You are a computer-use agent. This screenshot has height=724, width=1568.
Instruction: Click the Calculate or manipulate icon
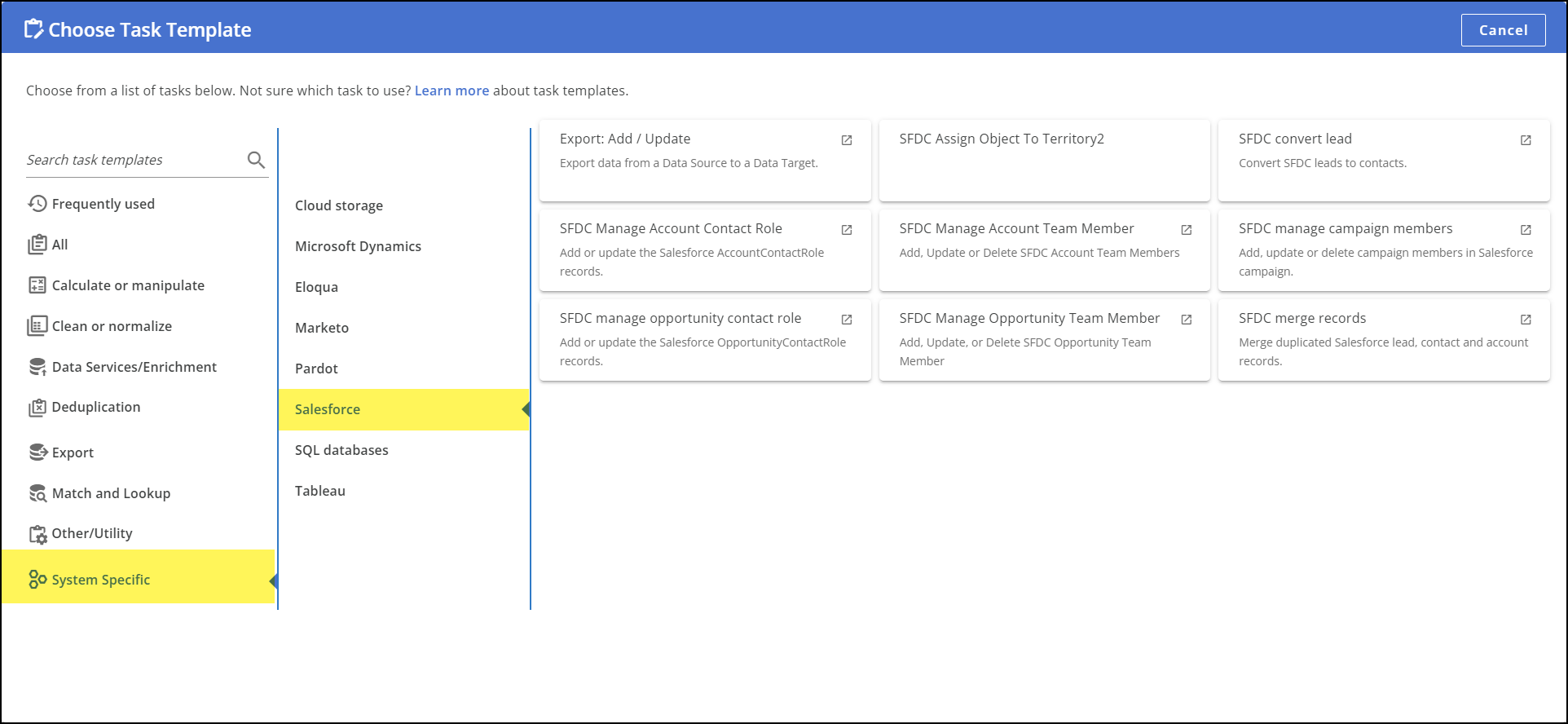[x=37, y=285]
